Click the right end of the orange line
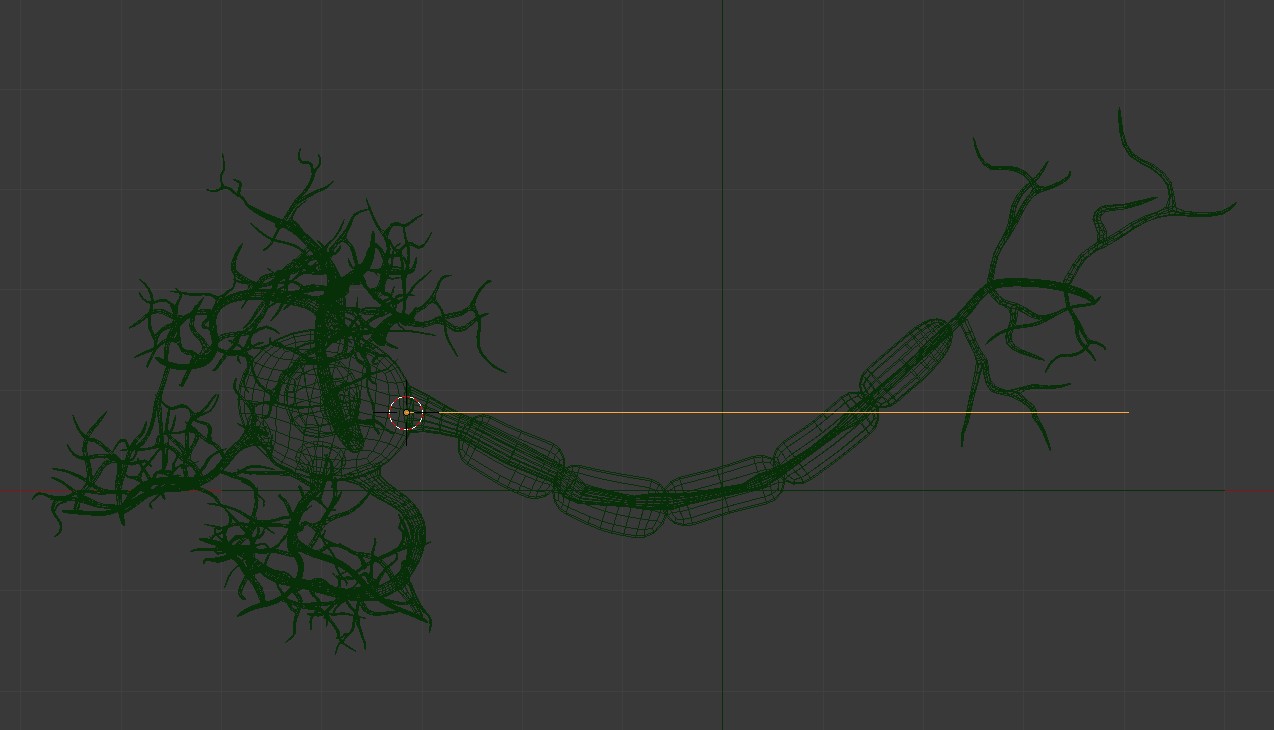The width and height of the screenshot is (1274, 730). point(1127,412)
